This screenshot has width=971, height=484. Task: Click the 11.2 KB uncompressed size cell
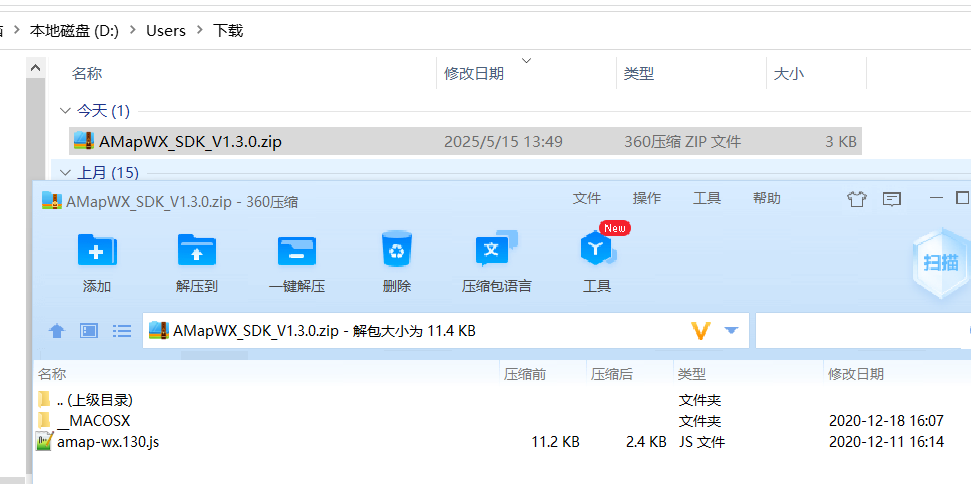pyautogui.click(x=555, y=442)
